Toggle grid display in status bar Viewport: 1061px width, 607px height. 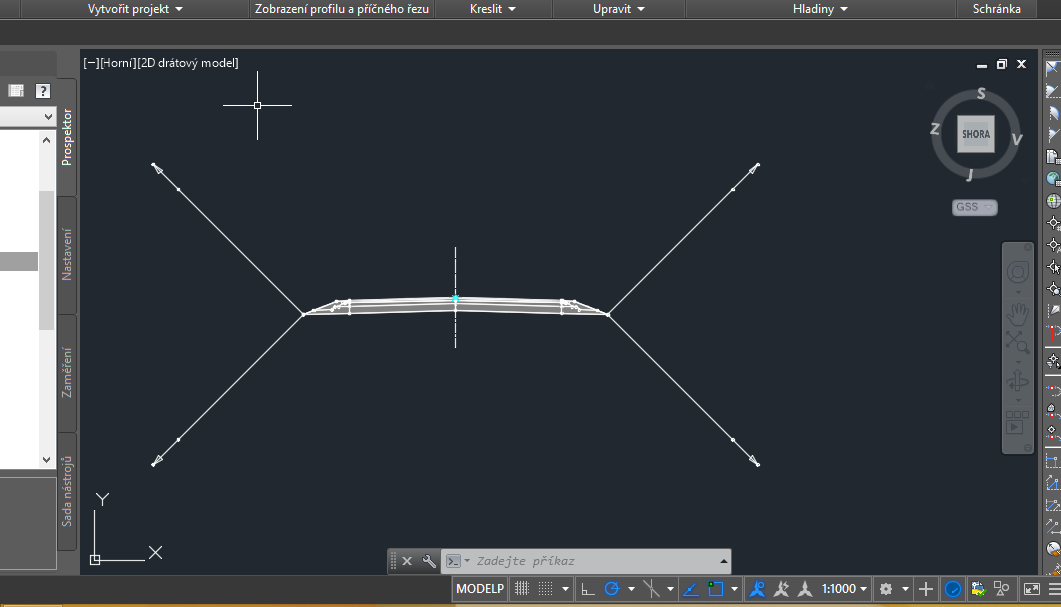pos(522,589)
